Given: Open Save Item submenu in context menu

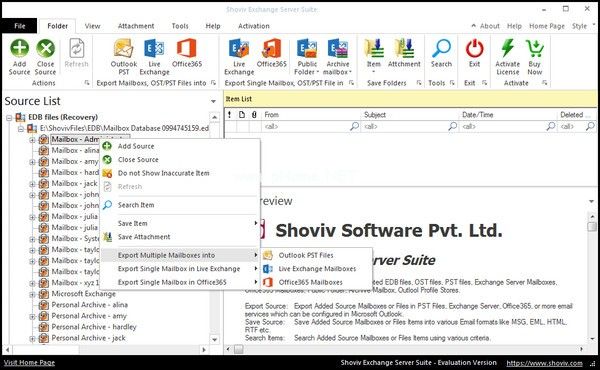Looking at the screenshot, I should point(180,223).
